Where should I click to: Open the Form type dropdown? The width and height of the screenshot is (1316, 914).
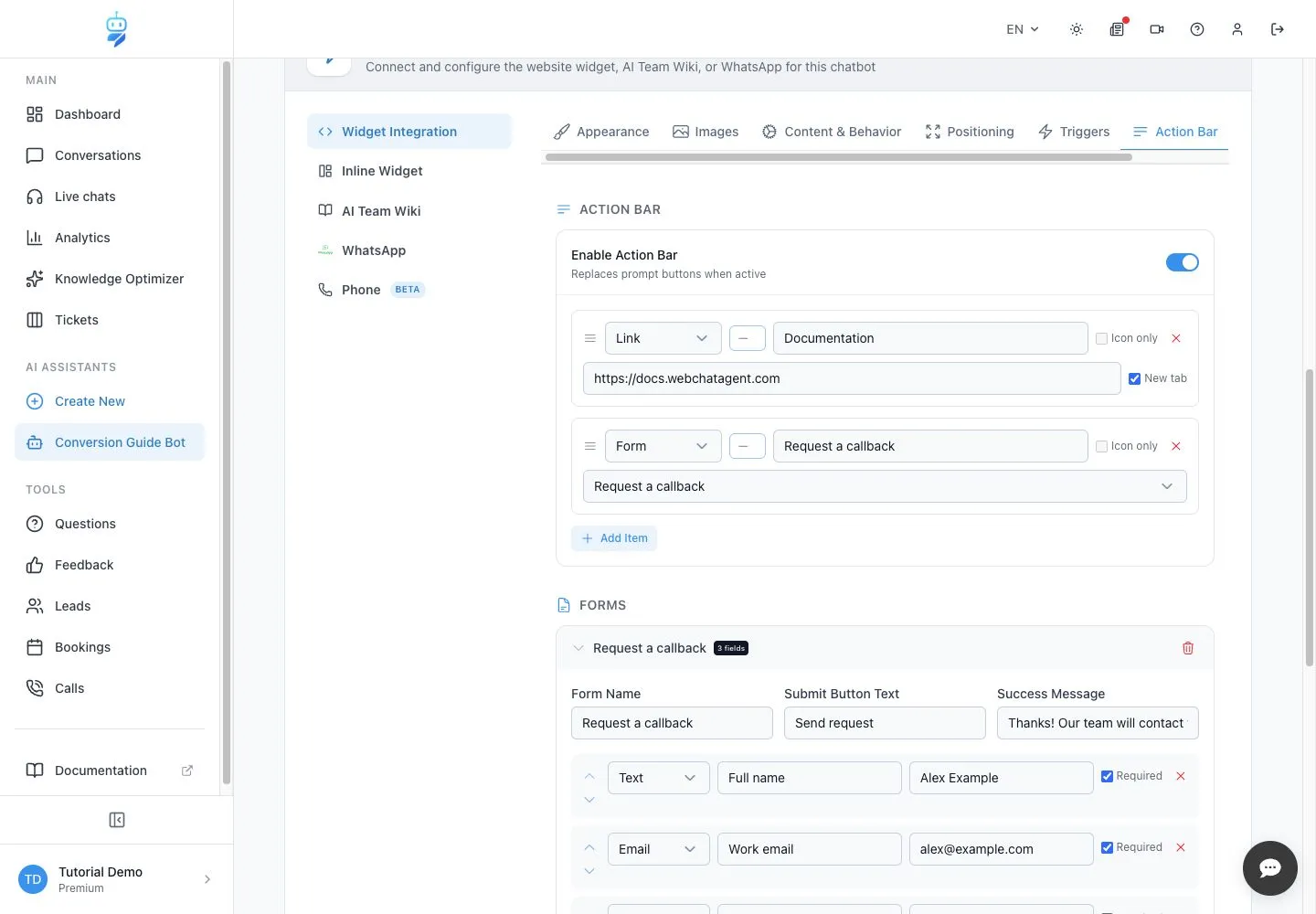click(x=663, y=446)
